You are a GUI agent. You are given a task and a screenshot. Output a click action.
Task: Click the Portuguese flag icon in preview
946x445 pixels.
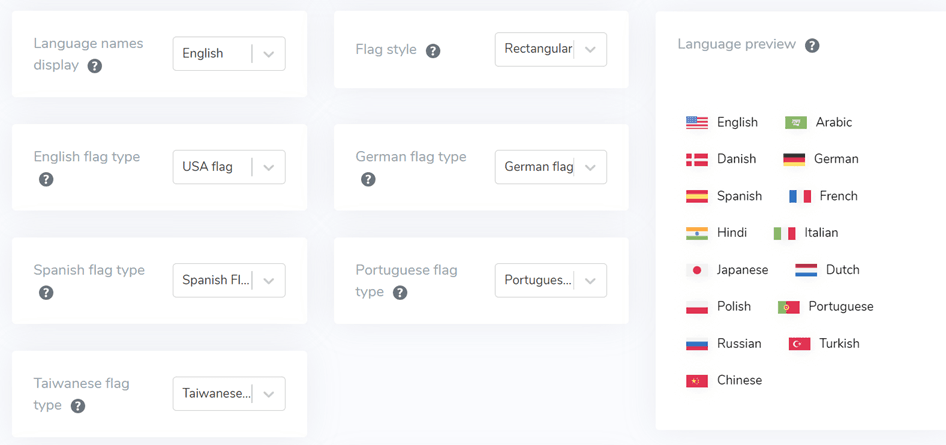click(789, 307)
